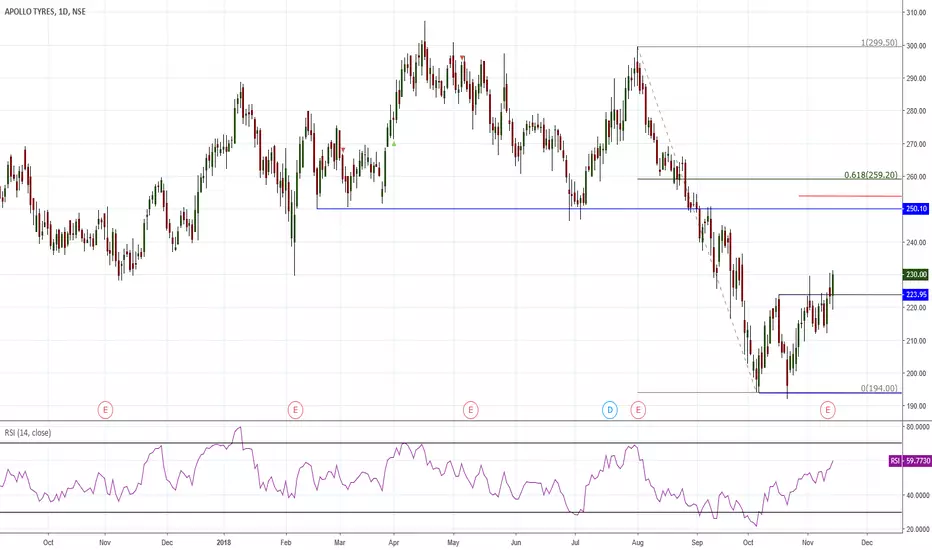Click the APOLLO TYRES, 1D, NSE title
The height and width of the screenshot is (550, 932).
point(45,11)
